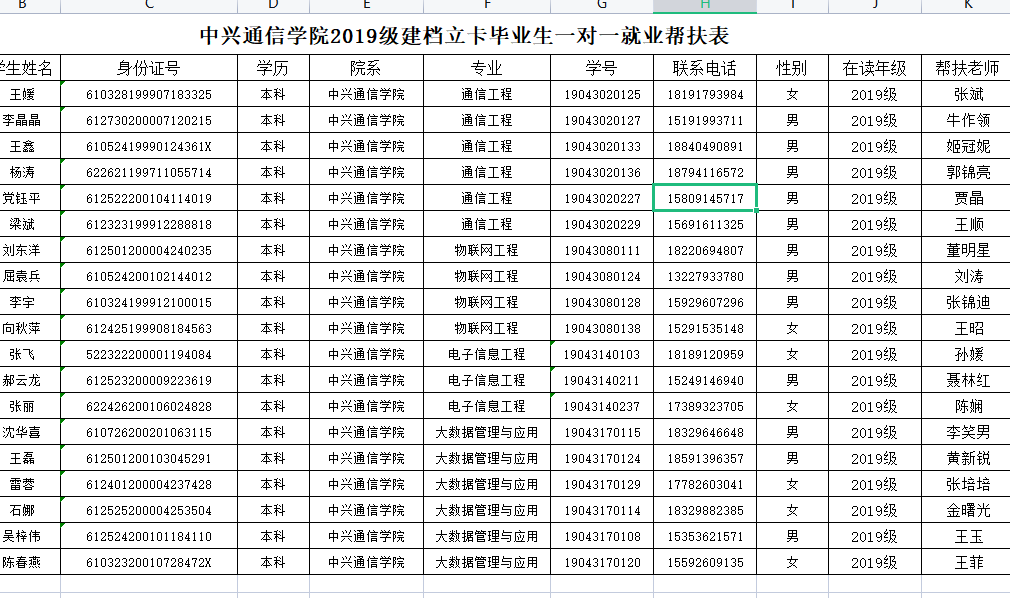
Task: Click the column K header
Action: pyautogui.click(x=967, y=6)
